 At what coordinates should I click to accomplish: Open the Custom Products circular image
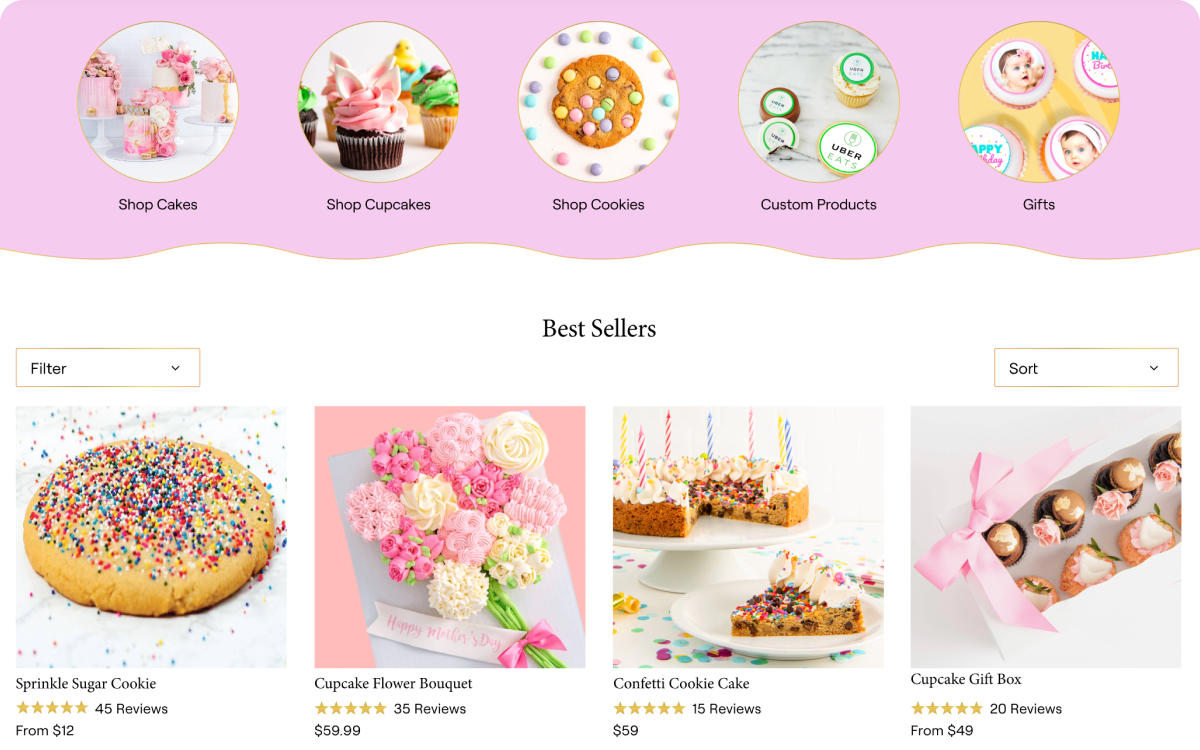point(818,102)
